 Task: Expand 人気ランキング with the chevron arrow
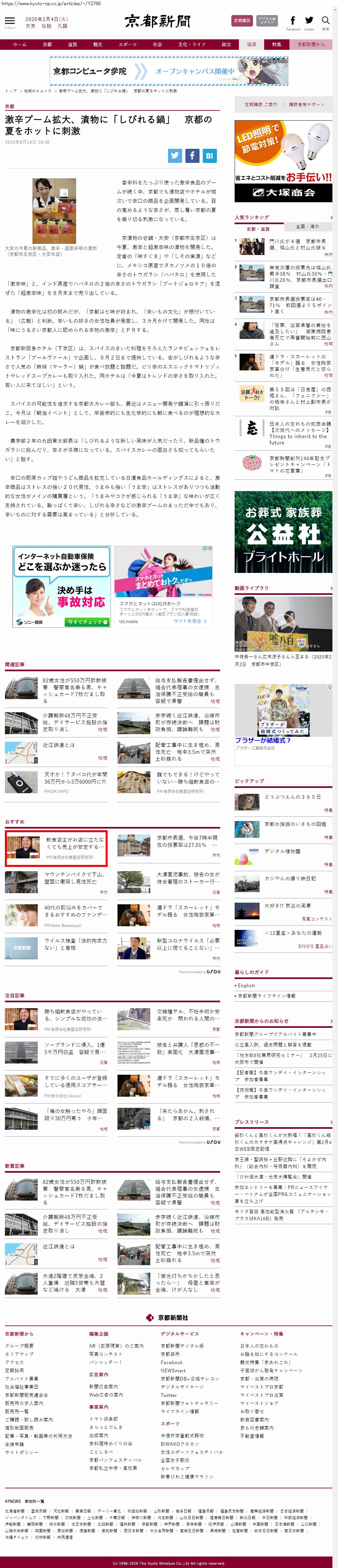click(x=331, y=217)
